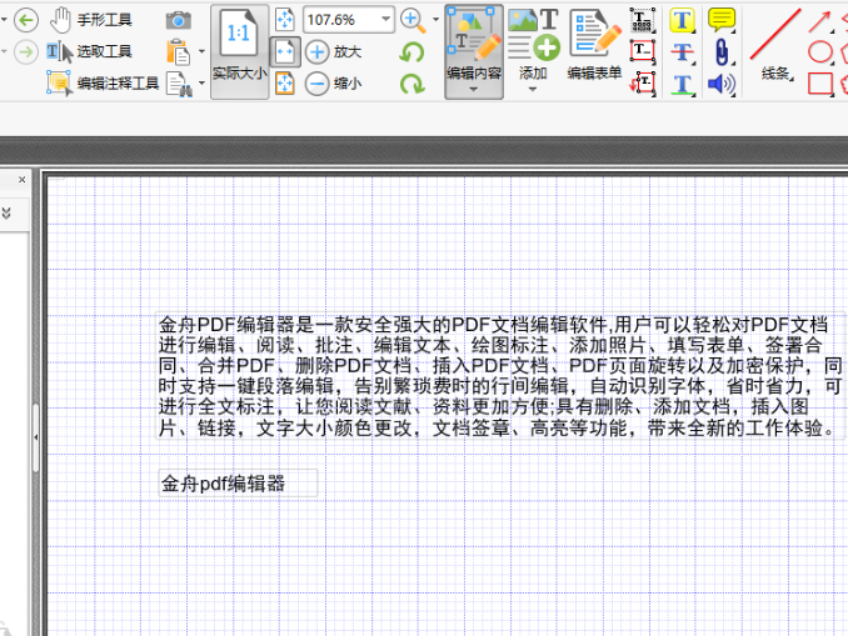Click the 缩小 zoom out button
Image resolution: width=848 pixels, height=636 pixels.
[334, 84]
